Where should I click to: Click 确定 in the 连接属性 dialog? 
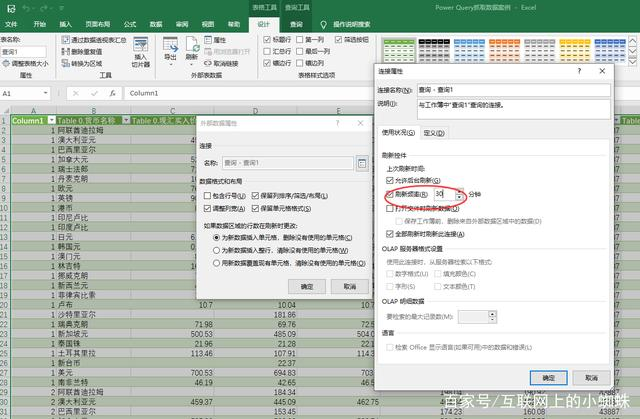coord(549,377)
